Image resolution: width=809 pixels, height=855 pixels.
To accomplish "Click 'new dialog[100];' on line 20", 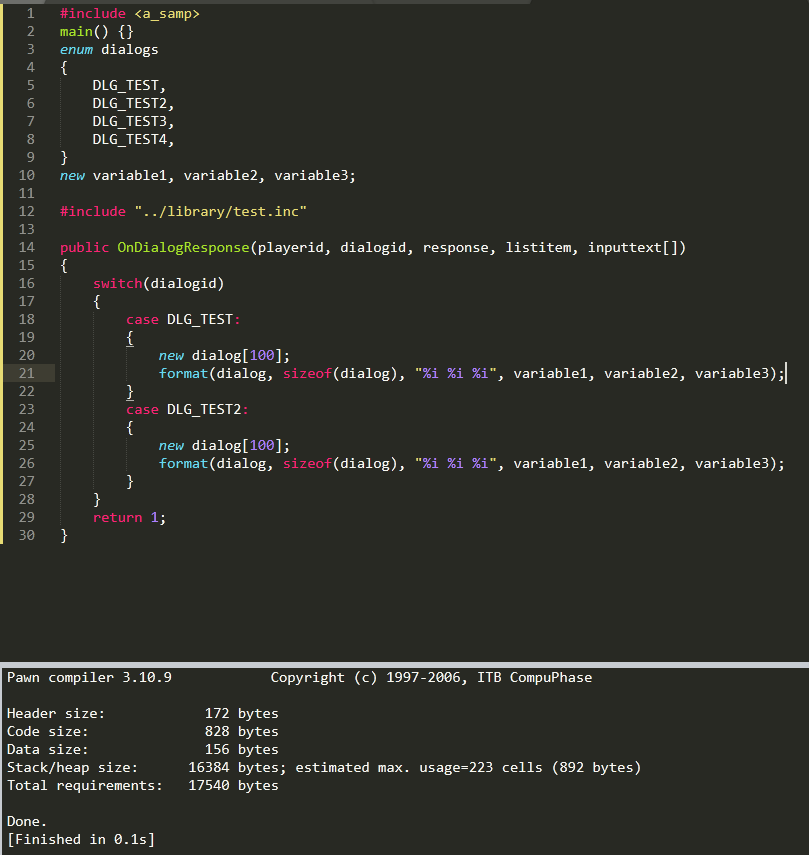I will tap(224, 356).
